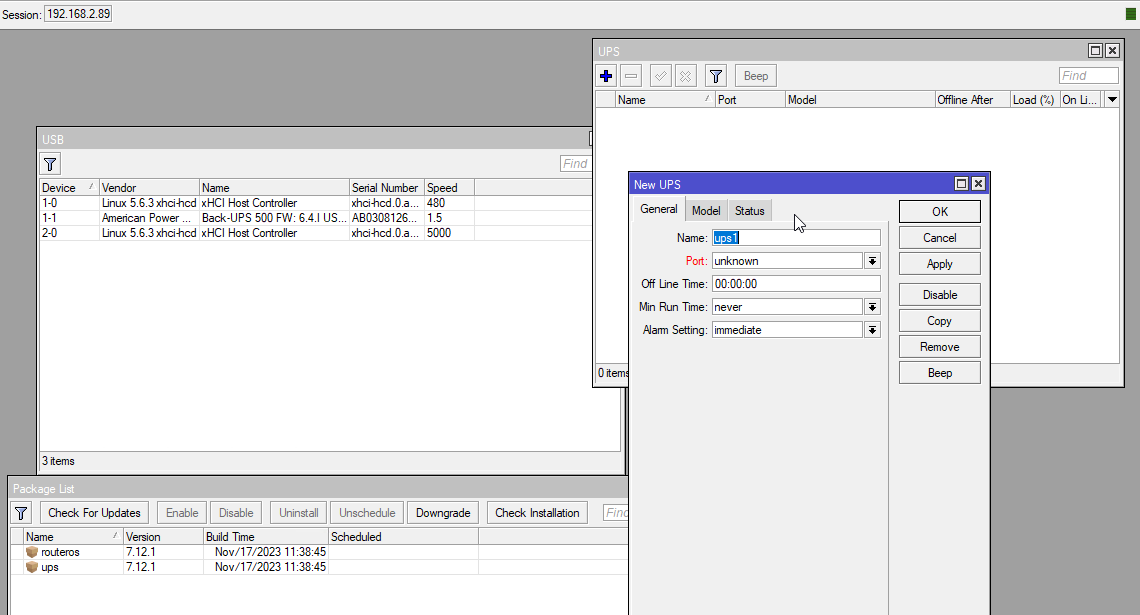Click the disable cross icon in UPS toolbar
This screenshot has height=615, width=1140.
coord(686,75)
